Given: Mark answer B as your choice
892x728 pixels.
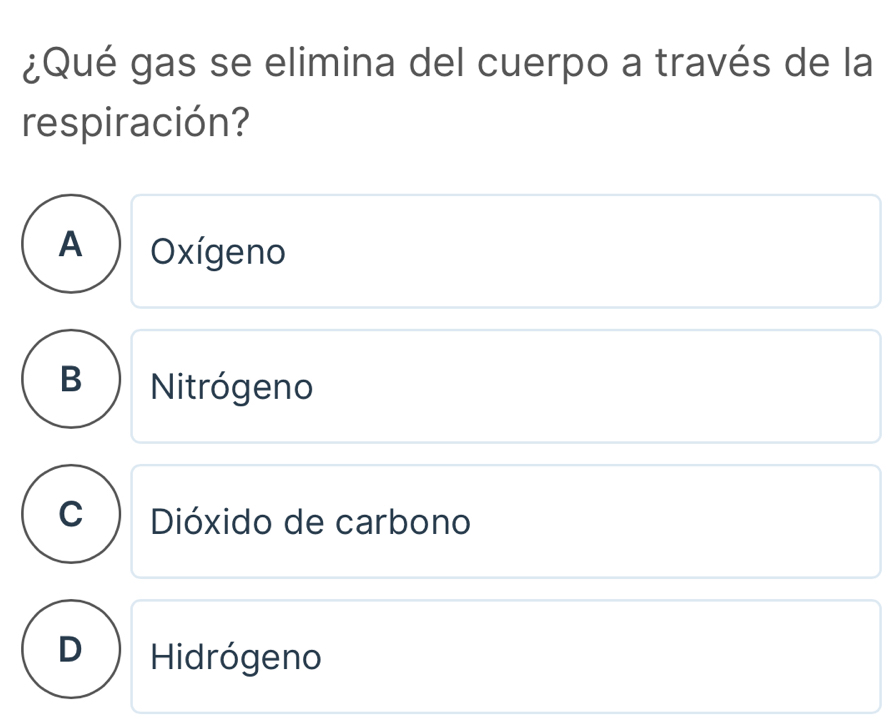Looking at the screenshot, I should click(x=68, y=379).
